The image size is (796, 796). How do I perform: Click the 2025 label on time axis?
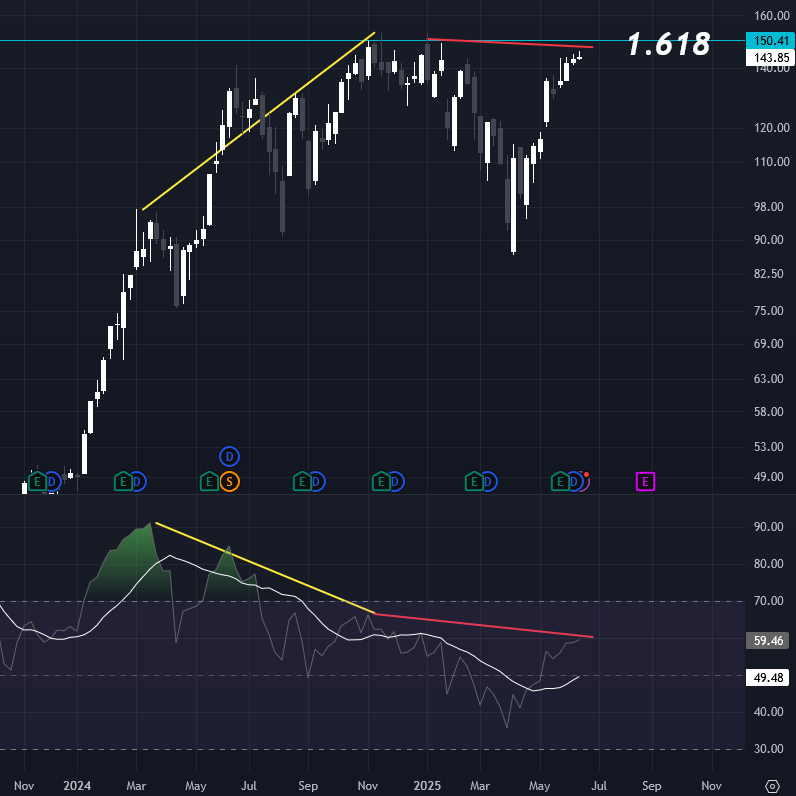[x=427, y=786]
